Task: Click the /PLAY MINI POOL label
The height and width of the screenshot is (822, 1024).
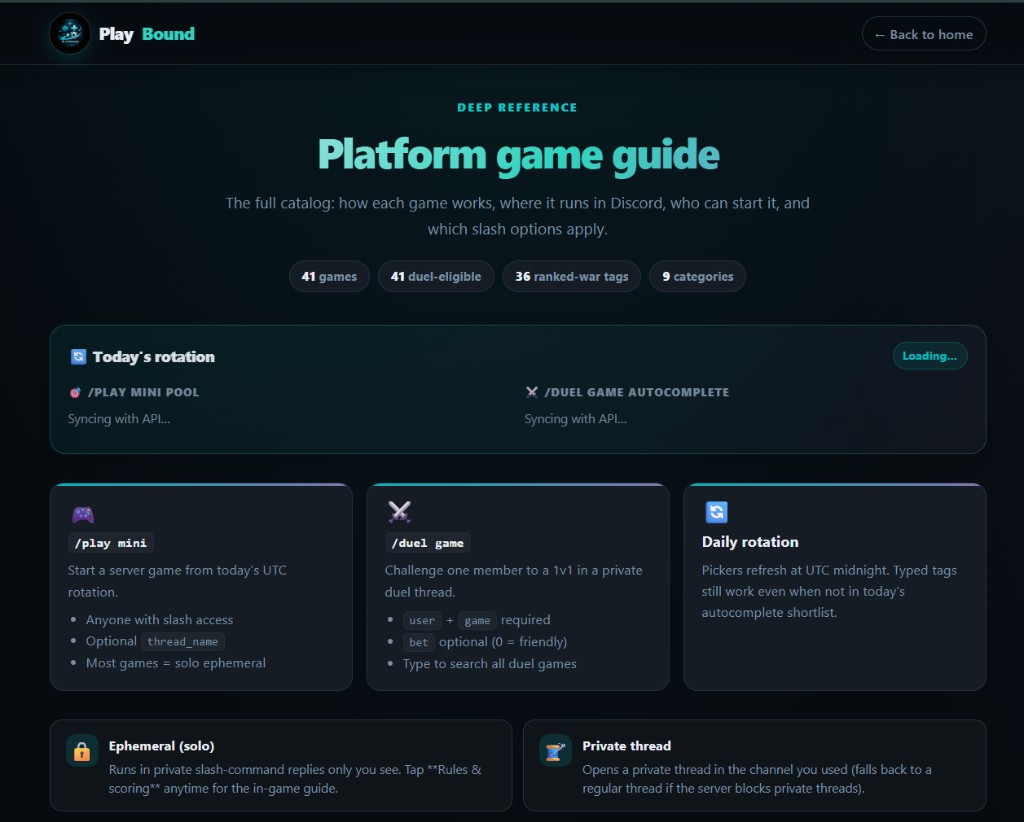Action: tap(143, 392)
